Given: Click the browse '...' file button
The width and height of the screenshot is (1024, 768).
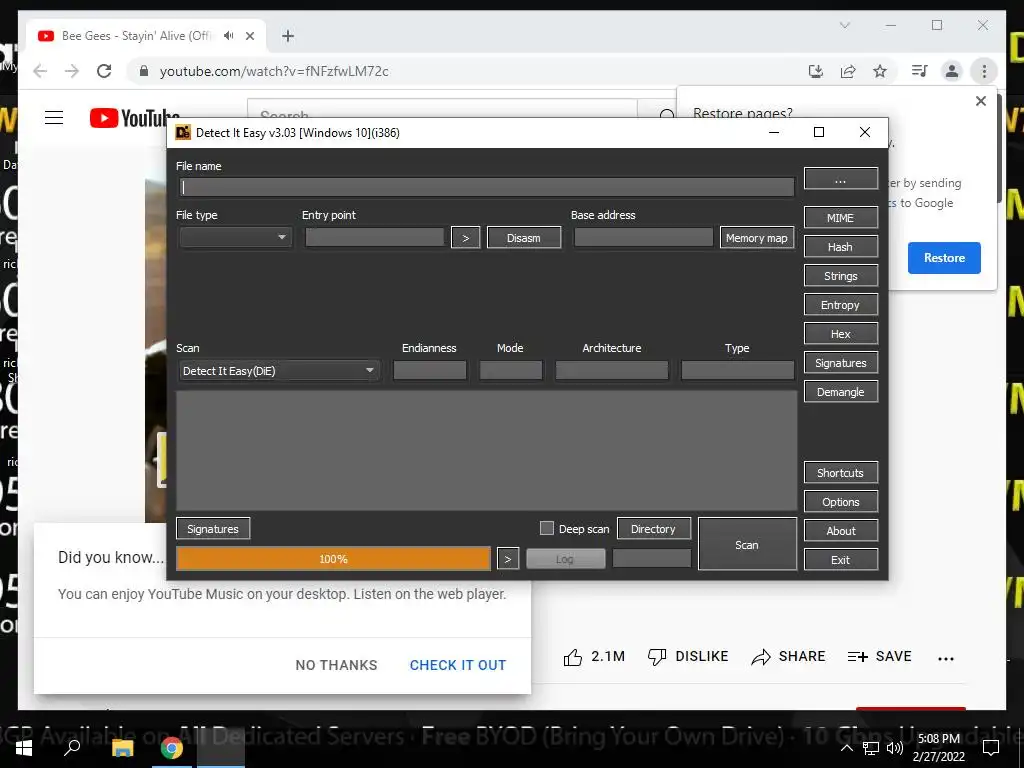Looking at the screenshot, I should pos(840,178).
